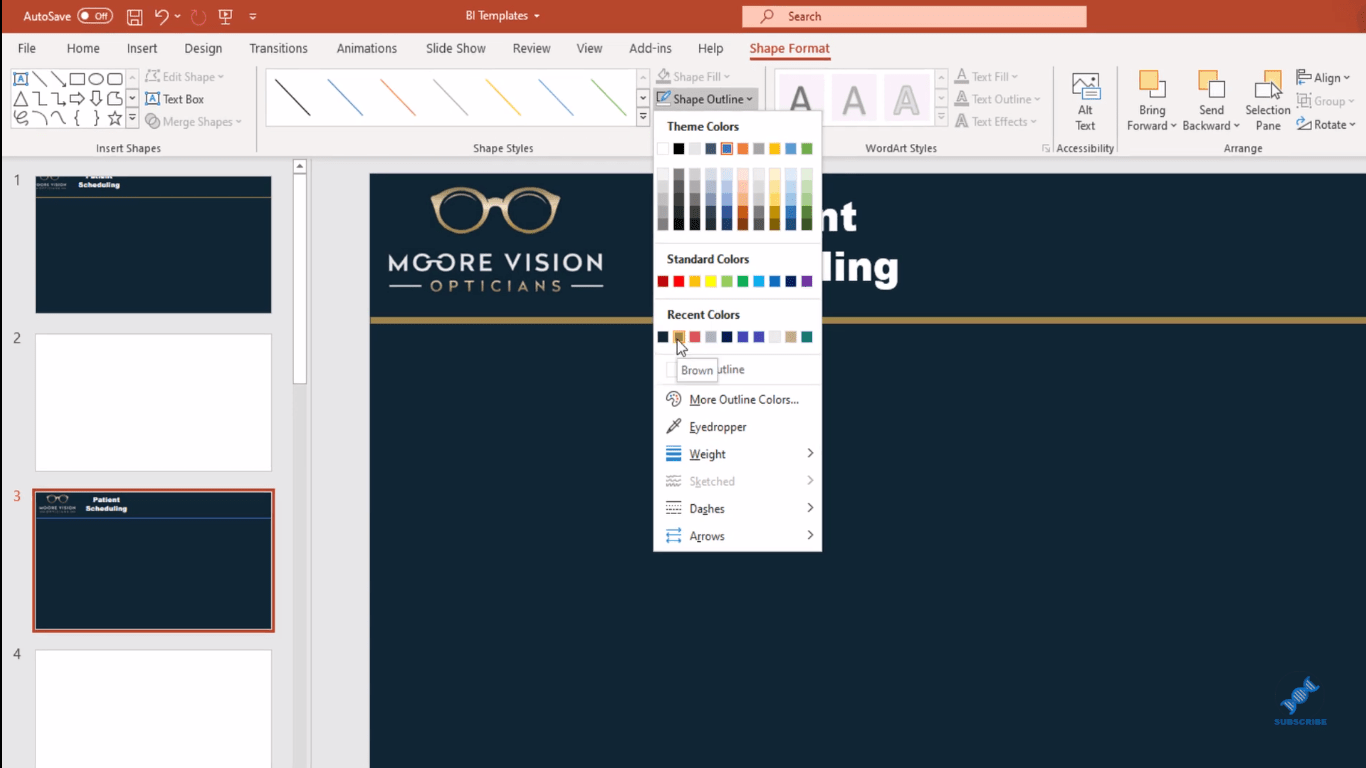Click the Text Box button
This screenshot has width=1366, height=768.
coord(175,99)
